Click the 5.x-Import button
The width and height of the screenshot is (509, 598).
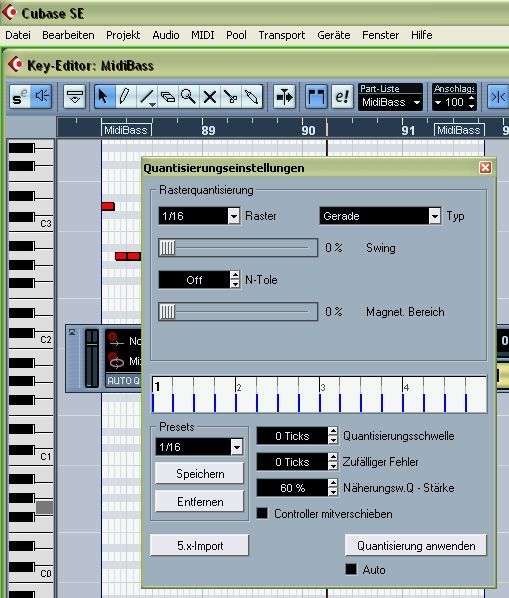(199, 545)
